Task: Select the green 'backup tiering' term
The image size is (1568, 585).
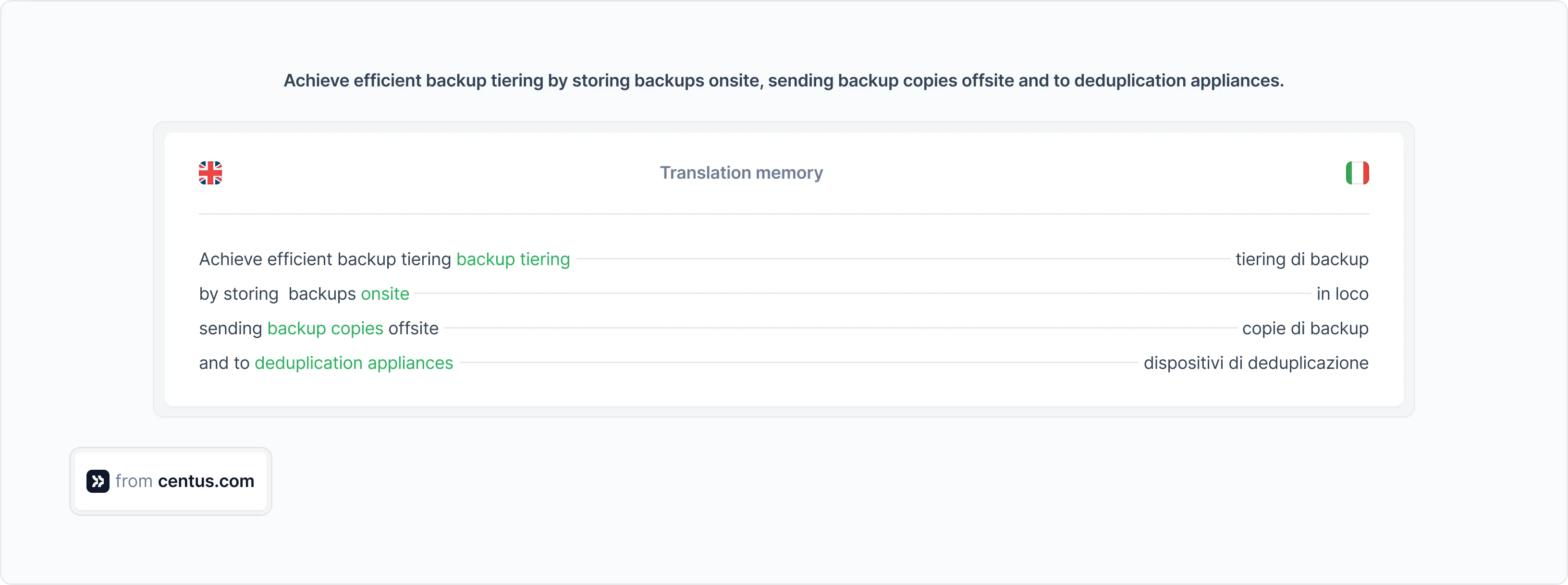Action: (513, 259)
